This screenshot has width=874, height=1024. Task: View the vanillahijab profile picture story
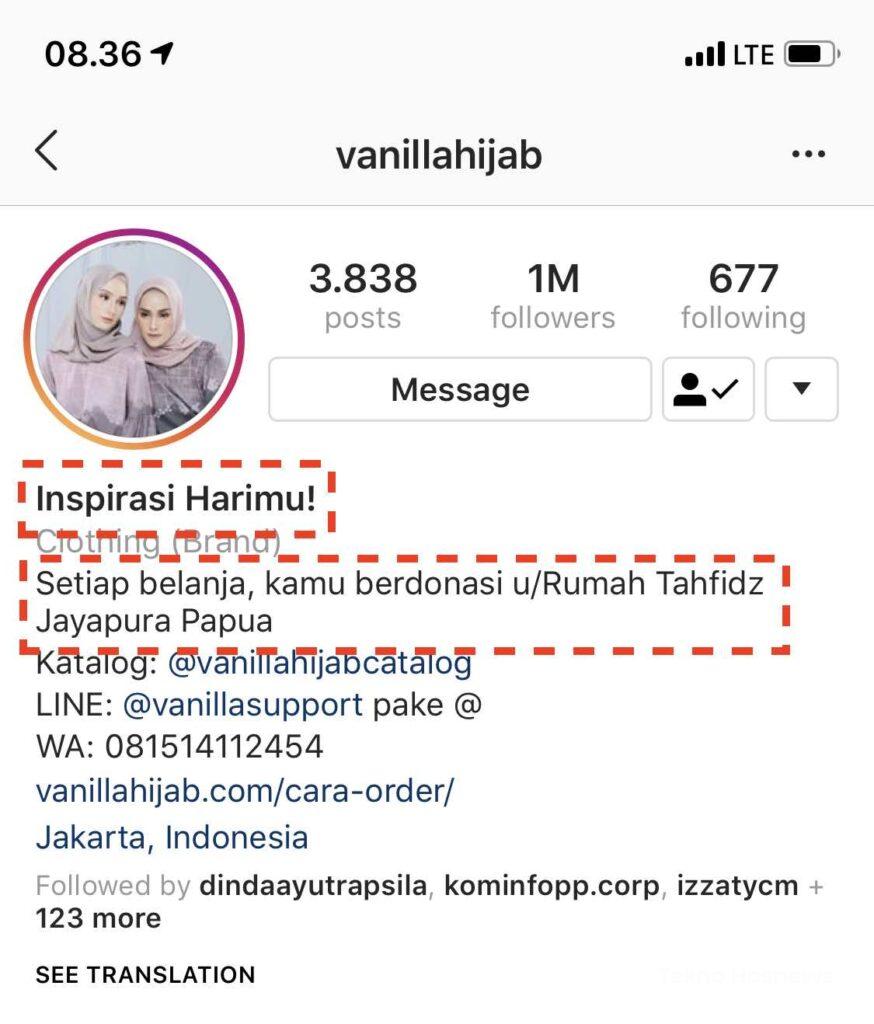point(135,338)
